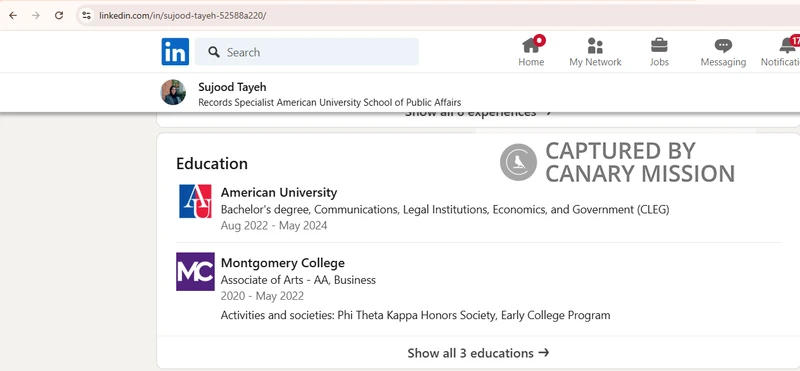
Task: Open the Jobs briefcase icon
Action: click(x=659, y=45)
